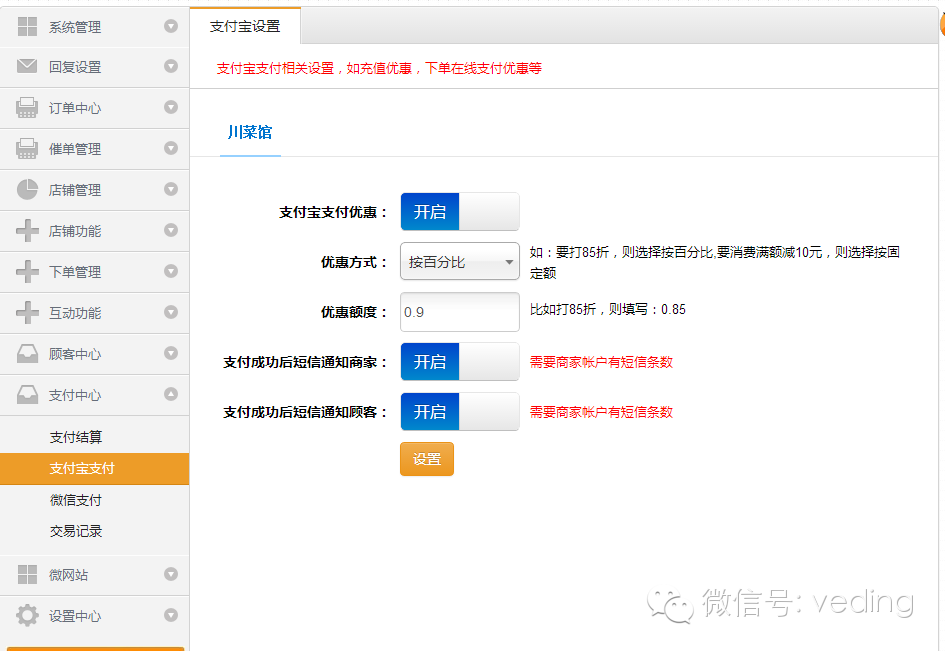
Task: Open 支付结算 submenu item
Action: click(x=76, y=437)
